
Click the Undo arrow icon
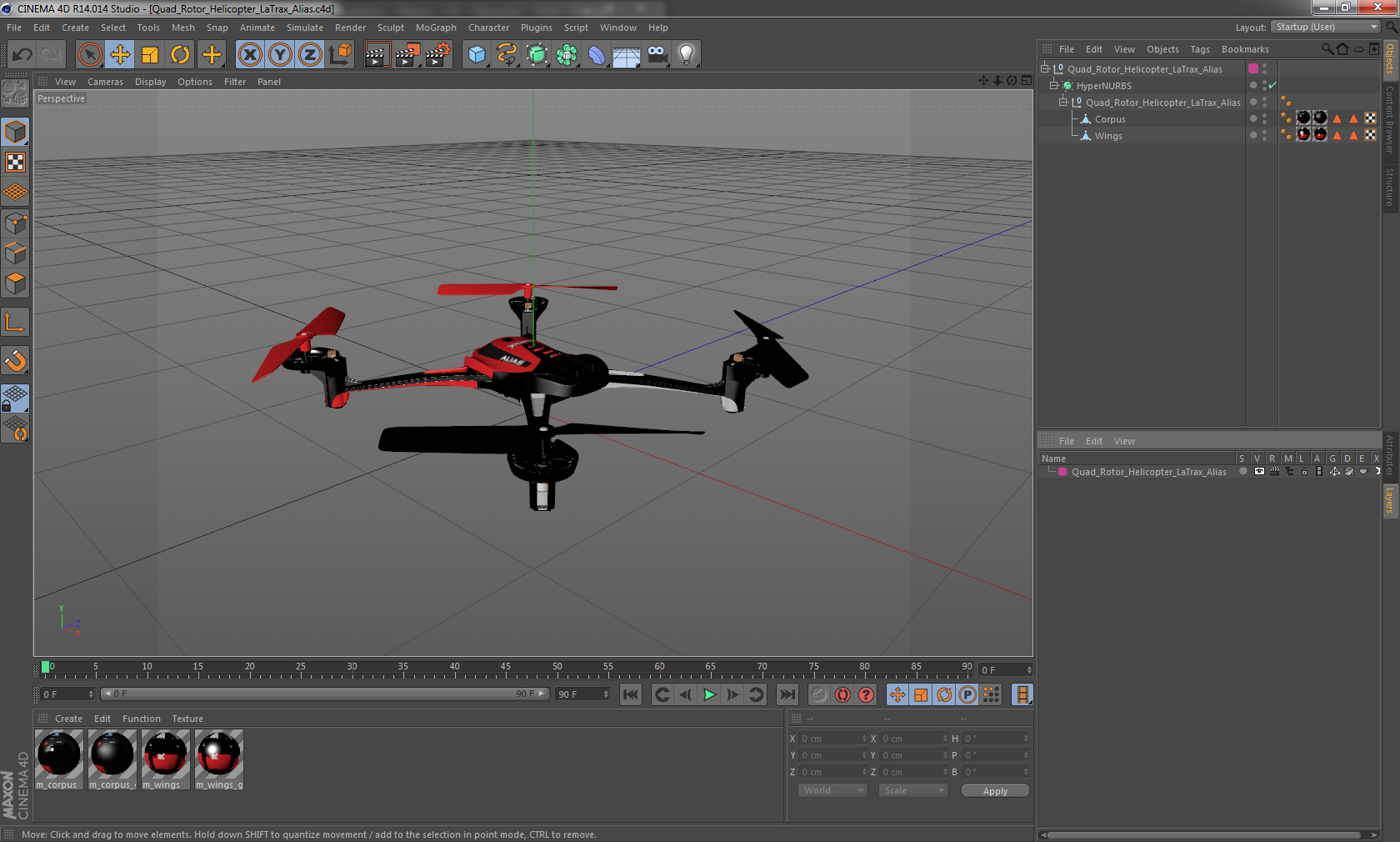22,55
